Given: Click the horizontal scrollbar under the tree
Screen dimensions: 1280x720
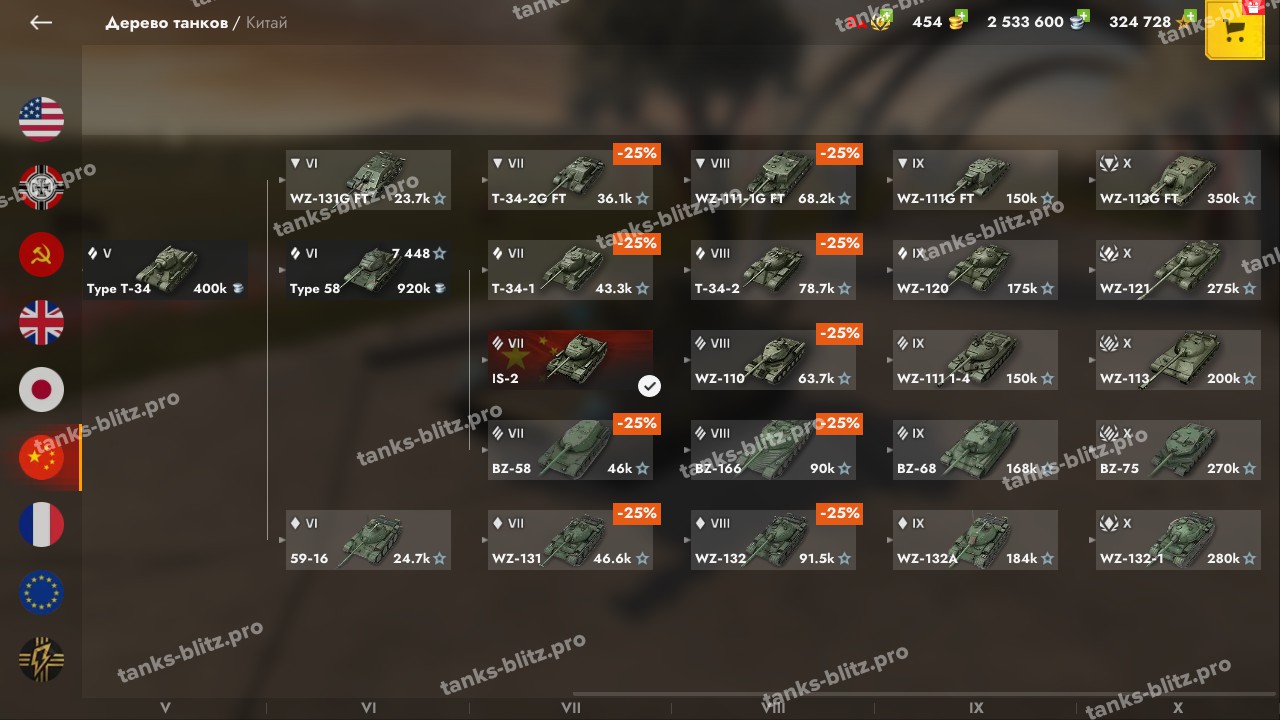Looking at the screenshot, I should pyautogui.click(x=926, y=693).
